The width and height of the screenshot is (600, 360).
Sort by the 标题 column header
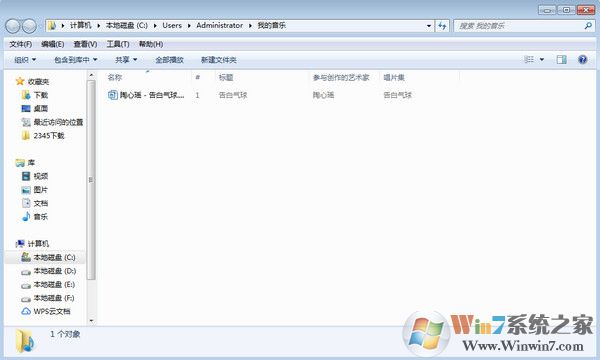(226, 78)
